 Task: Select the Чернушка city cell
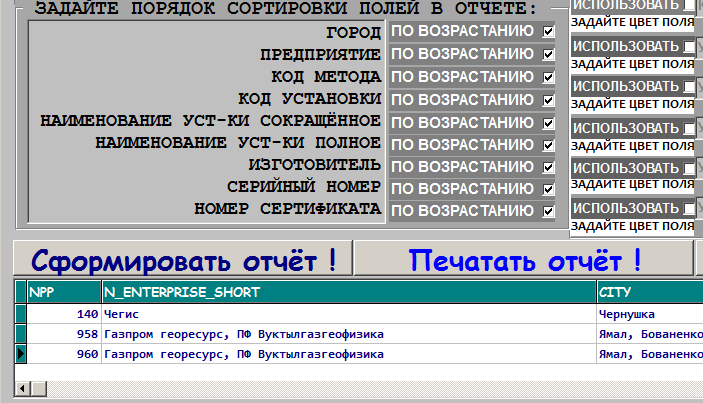coord(650,314)
